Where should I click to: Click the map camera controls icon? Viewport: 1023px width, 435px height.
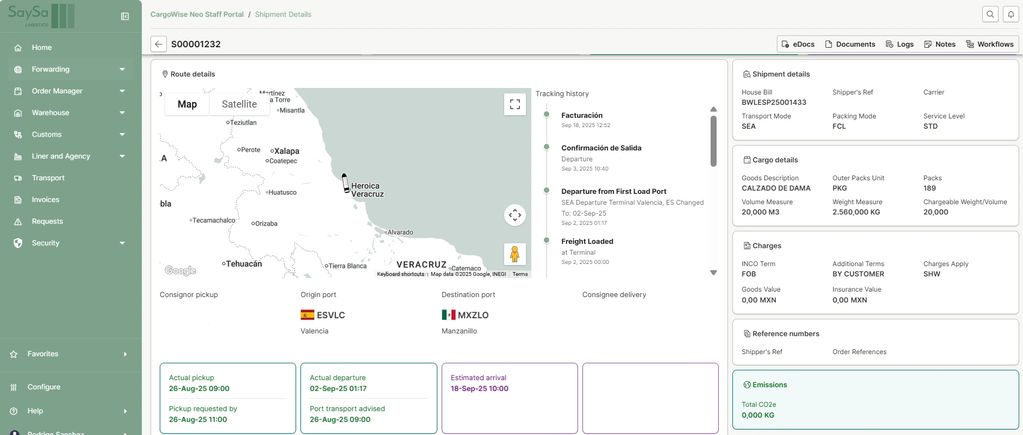515,215
